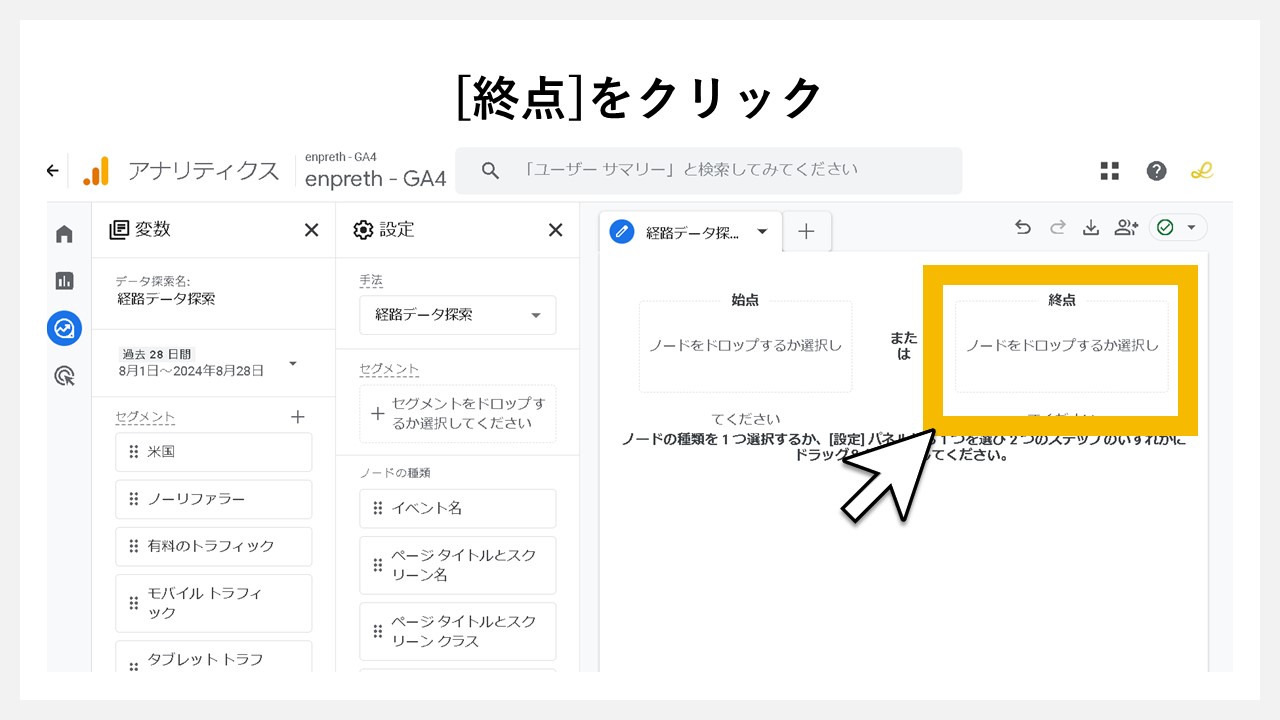Open the Home page from left navigation

click(x=63, y=232)
